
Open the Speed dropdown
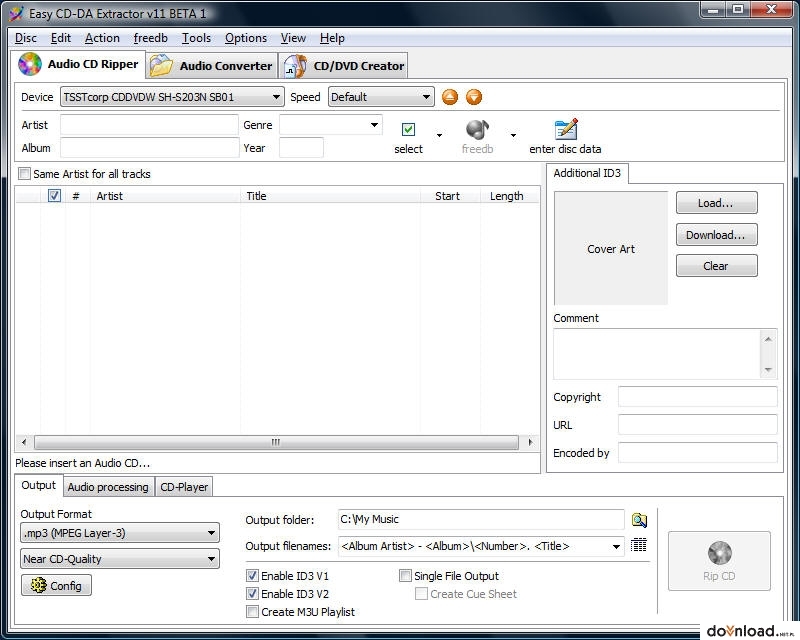(381, 97)
